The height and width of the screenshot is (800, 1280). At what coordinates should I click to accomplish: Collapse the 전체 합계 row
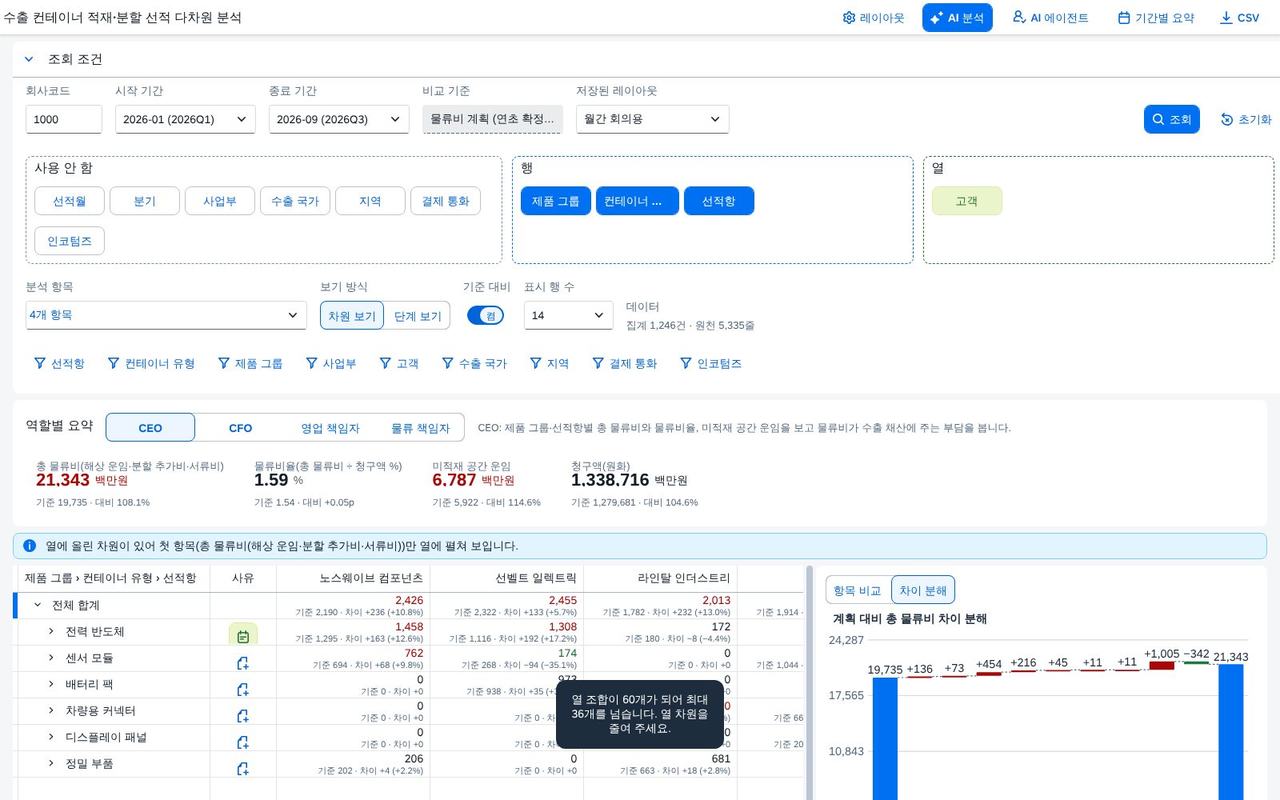[38, 605]
